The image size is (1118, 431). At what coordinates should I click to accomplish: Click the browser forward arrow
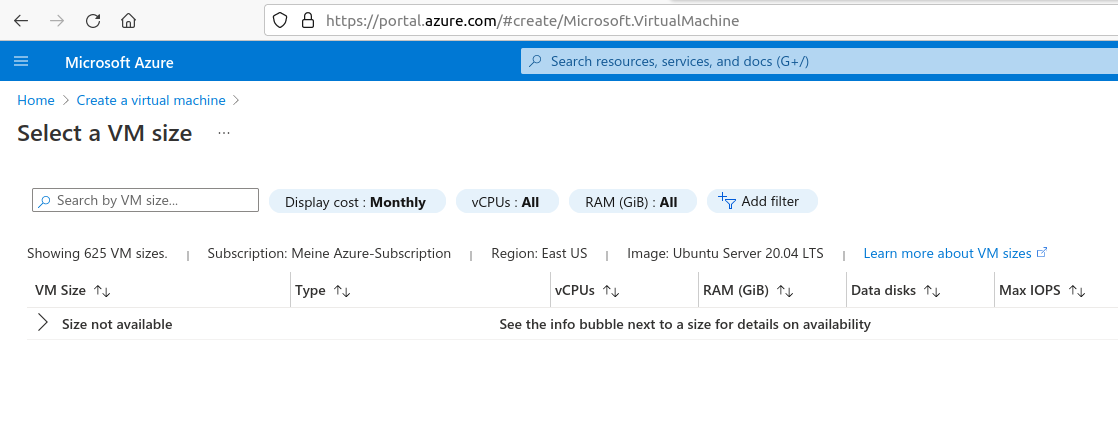click(57, 21)
